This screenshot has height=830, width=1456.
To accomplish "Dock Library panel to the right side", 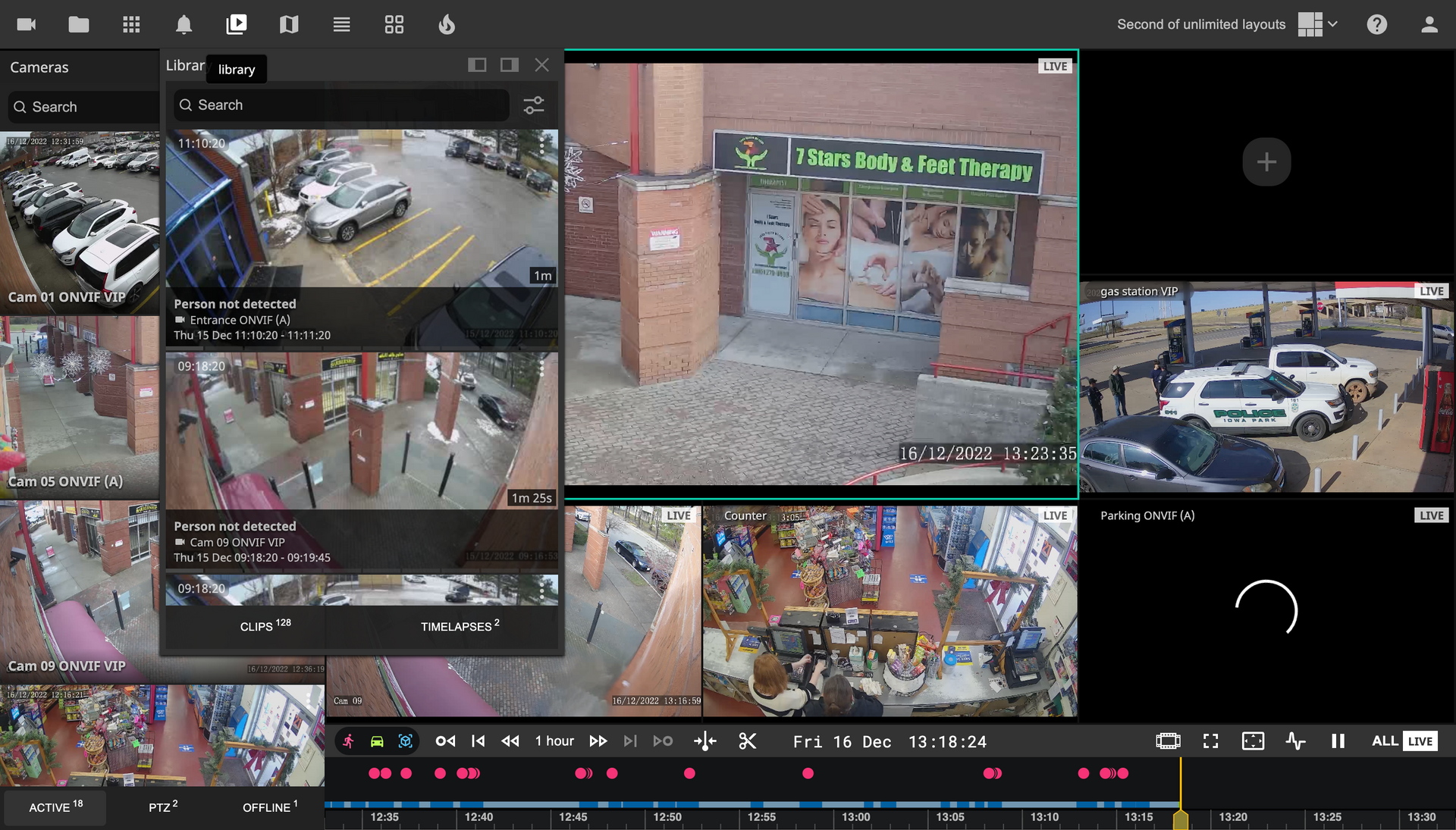I will pyautogui.click(x=510, y=65).
